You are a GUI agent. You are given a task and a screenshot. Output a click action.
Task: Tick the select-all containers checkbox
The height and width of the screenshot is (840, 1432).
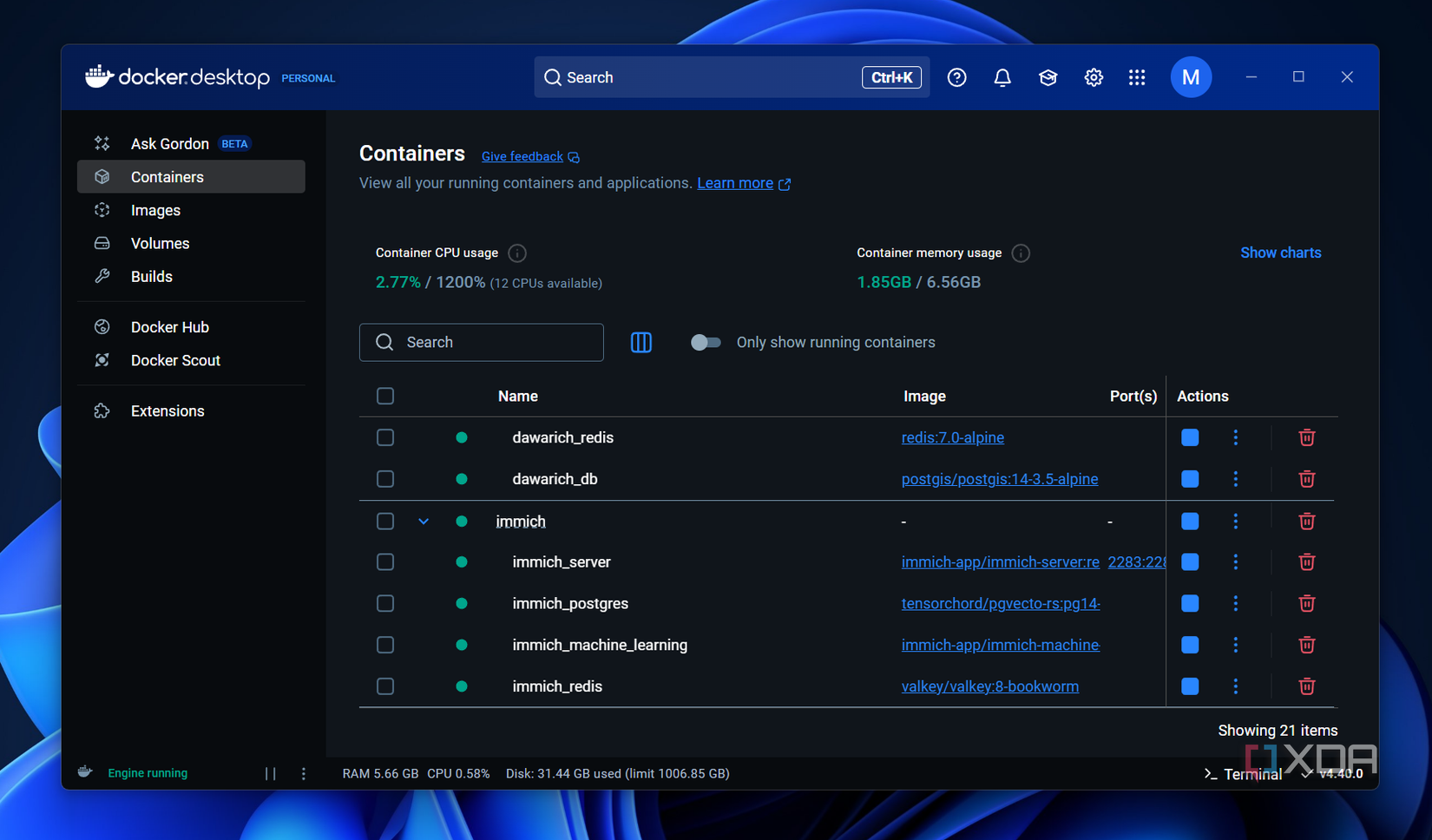(x=385, y=397)
